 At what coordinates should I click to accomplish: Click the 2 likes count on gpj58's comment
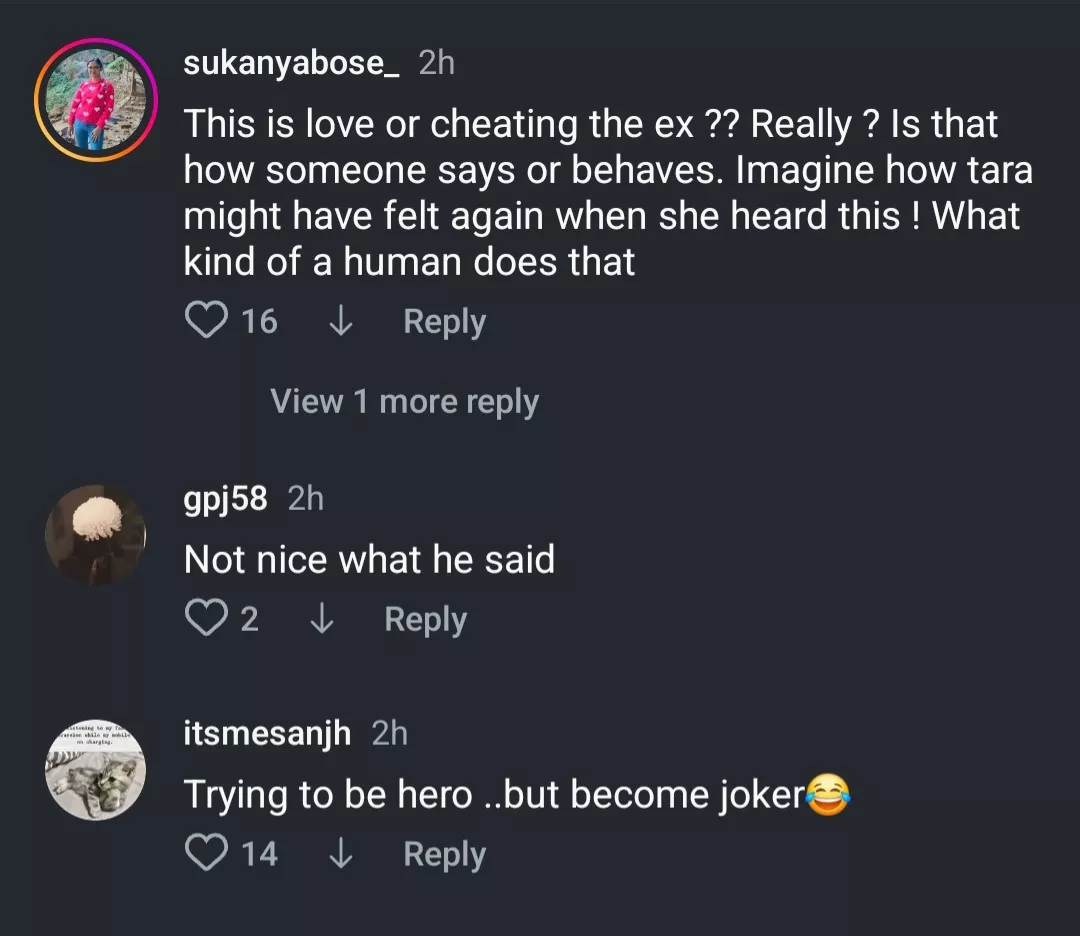coord(249,619)
